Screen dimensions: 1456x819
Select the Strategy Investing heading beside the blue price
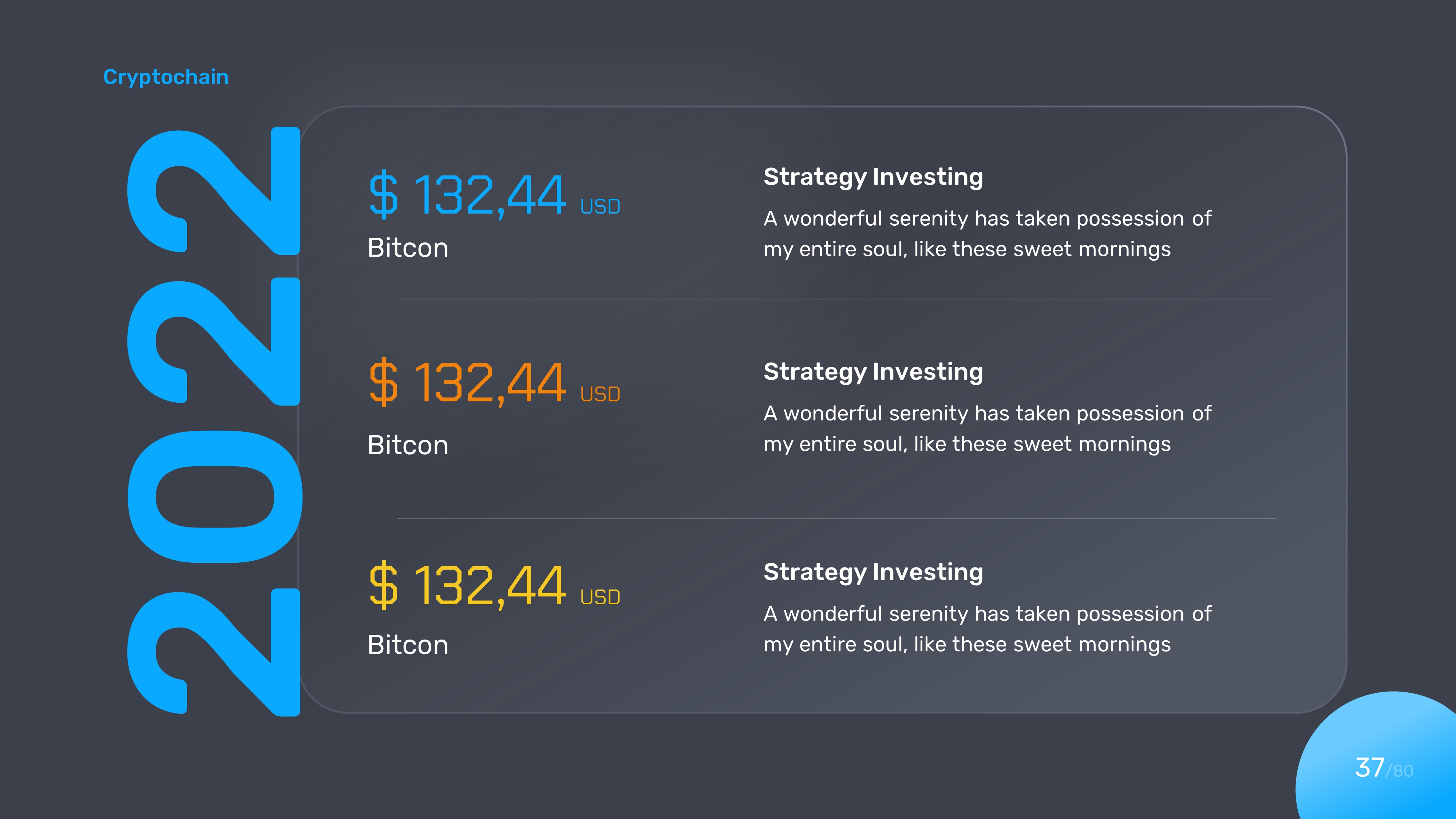coord(873,177)
